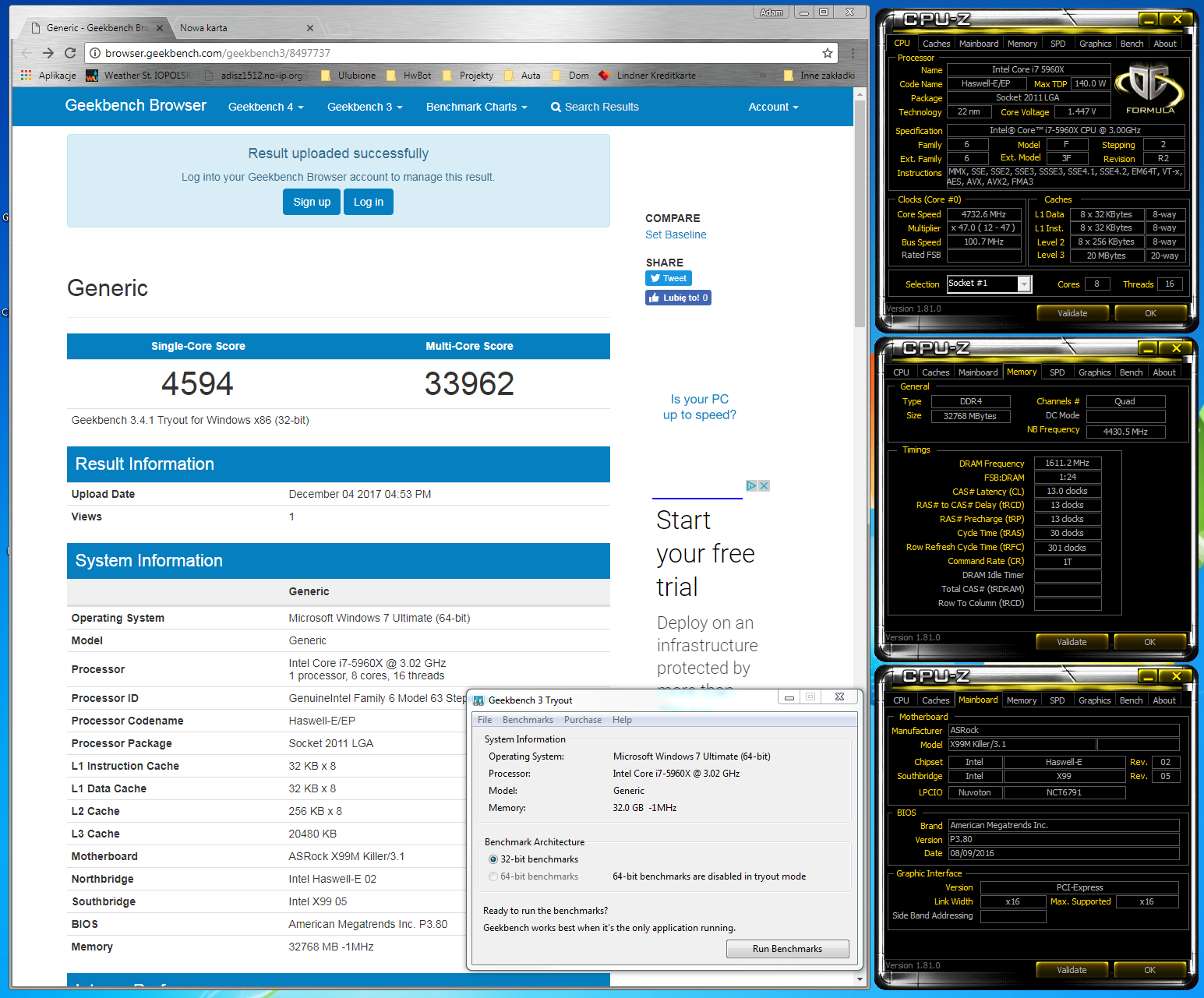
Task: Click the Set Baseline link
Action: 676,235
